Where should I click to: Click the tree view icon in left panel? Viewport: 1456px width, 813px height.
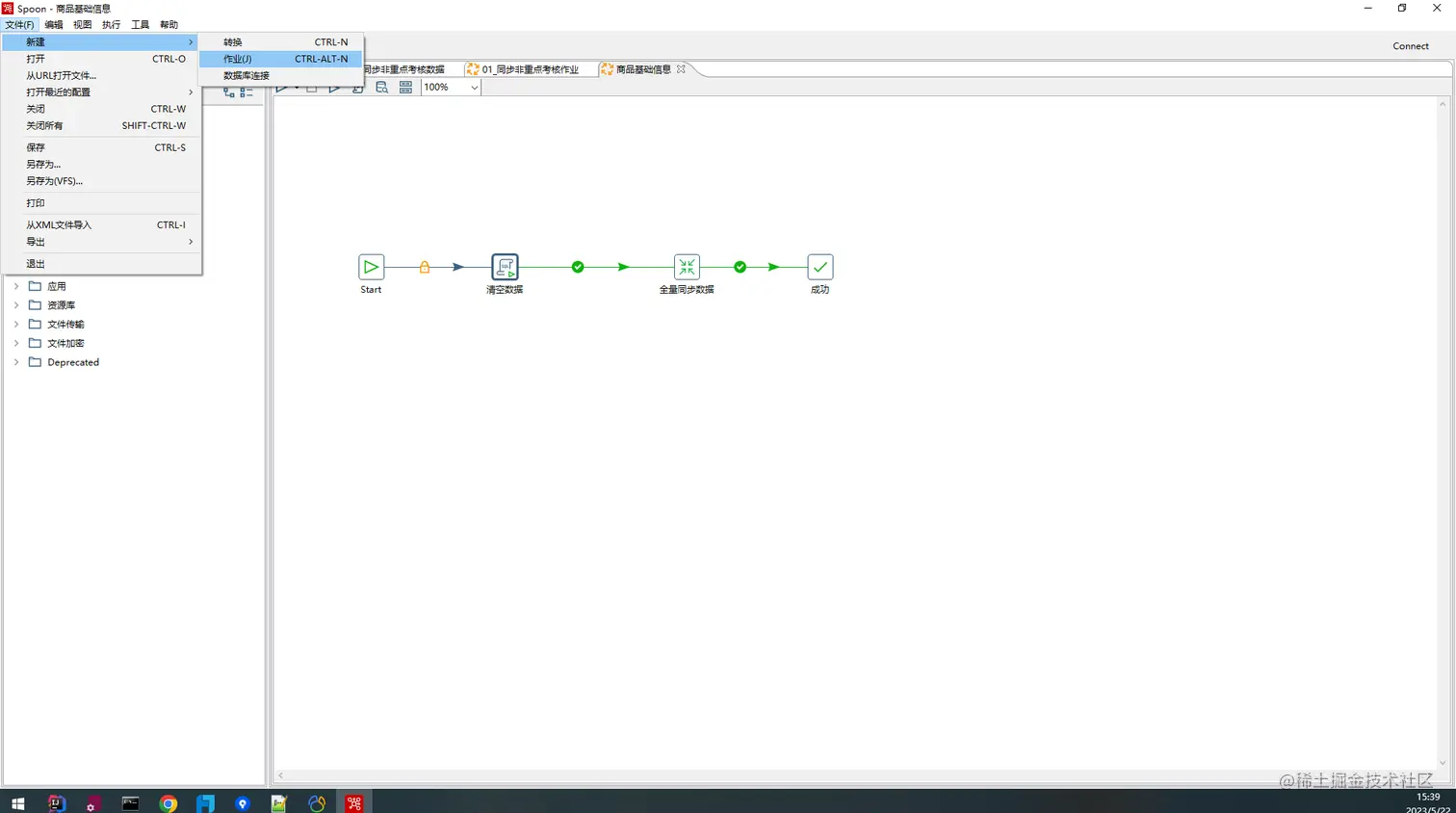229,92
